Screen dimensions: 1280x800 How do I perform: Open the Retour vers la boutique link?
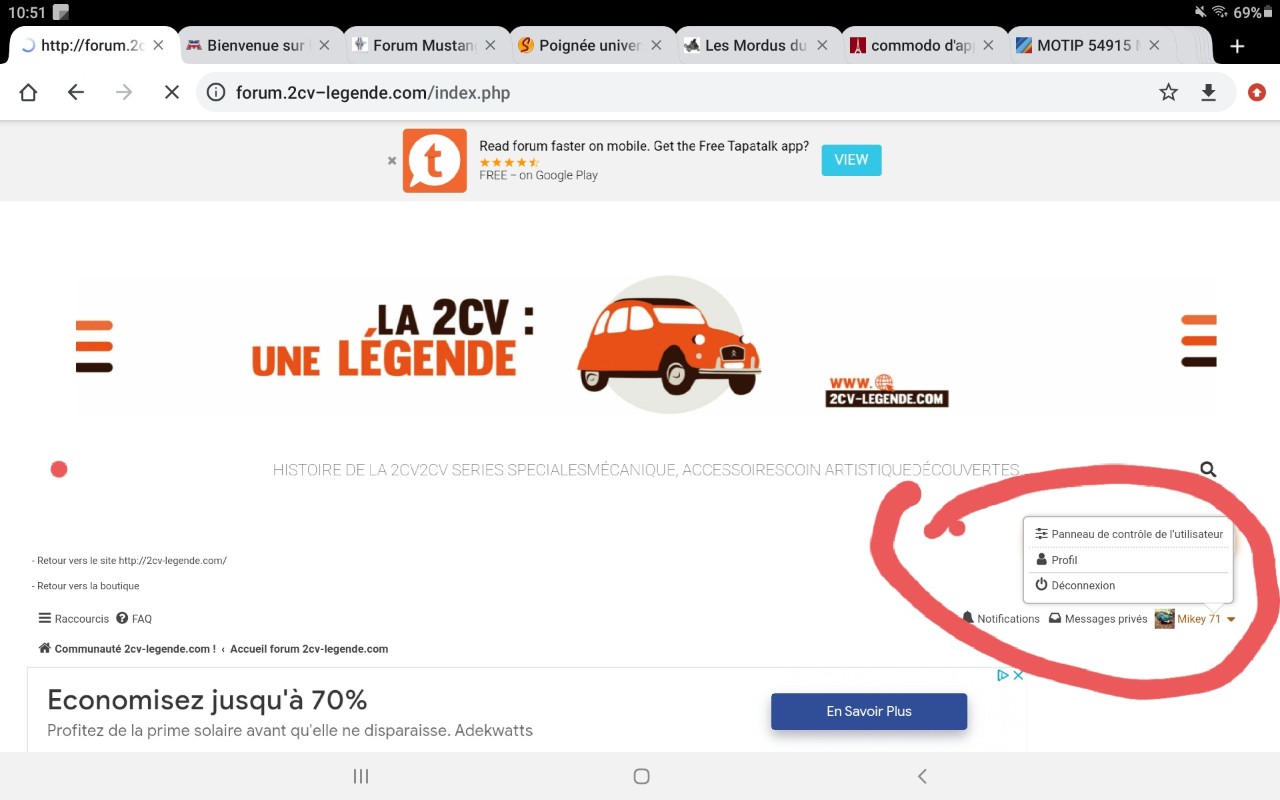tap(87, 586)
